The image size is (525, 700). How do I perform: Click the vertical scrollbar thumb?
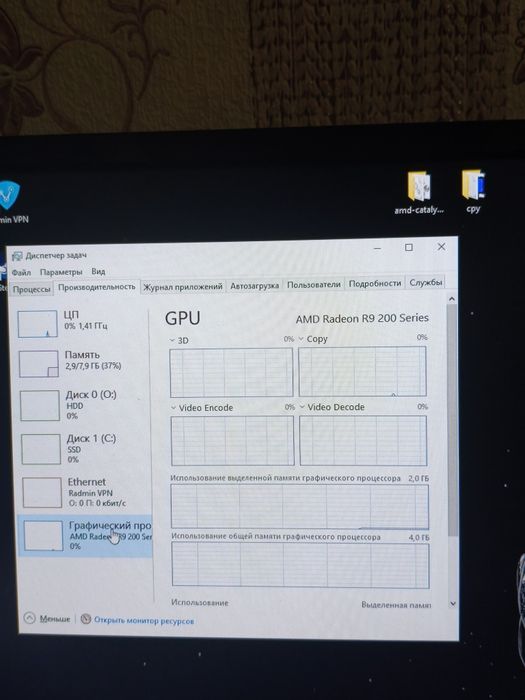[x=452, y=420]
